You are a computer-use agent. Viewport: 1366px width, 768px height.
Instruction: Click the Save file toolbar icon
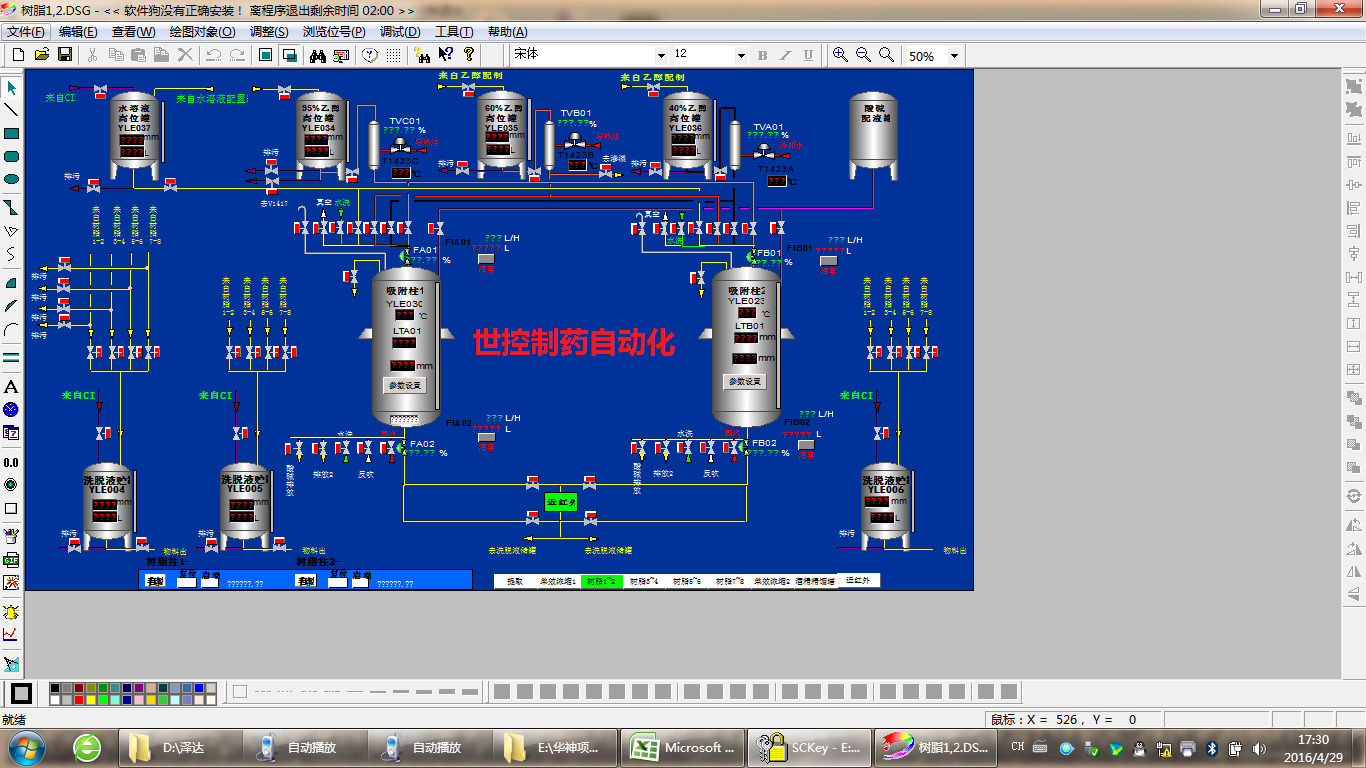click(x=65, y=55)
